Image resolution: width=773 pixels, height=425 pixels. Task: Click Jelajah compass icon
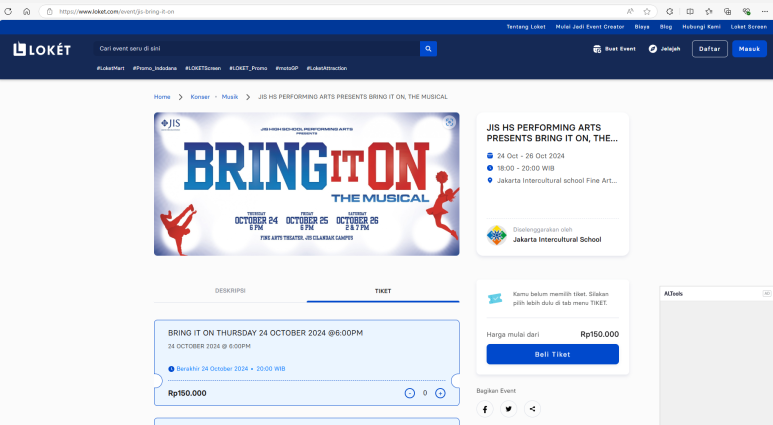653,49
